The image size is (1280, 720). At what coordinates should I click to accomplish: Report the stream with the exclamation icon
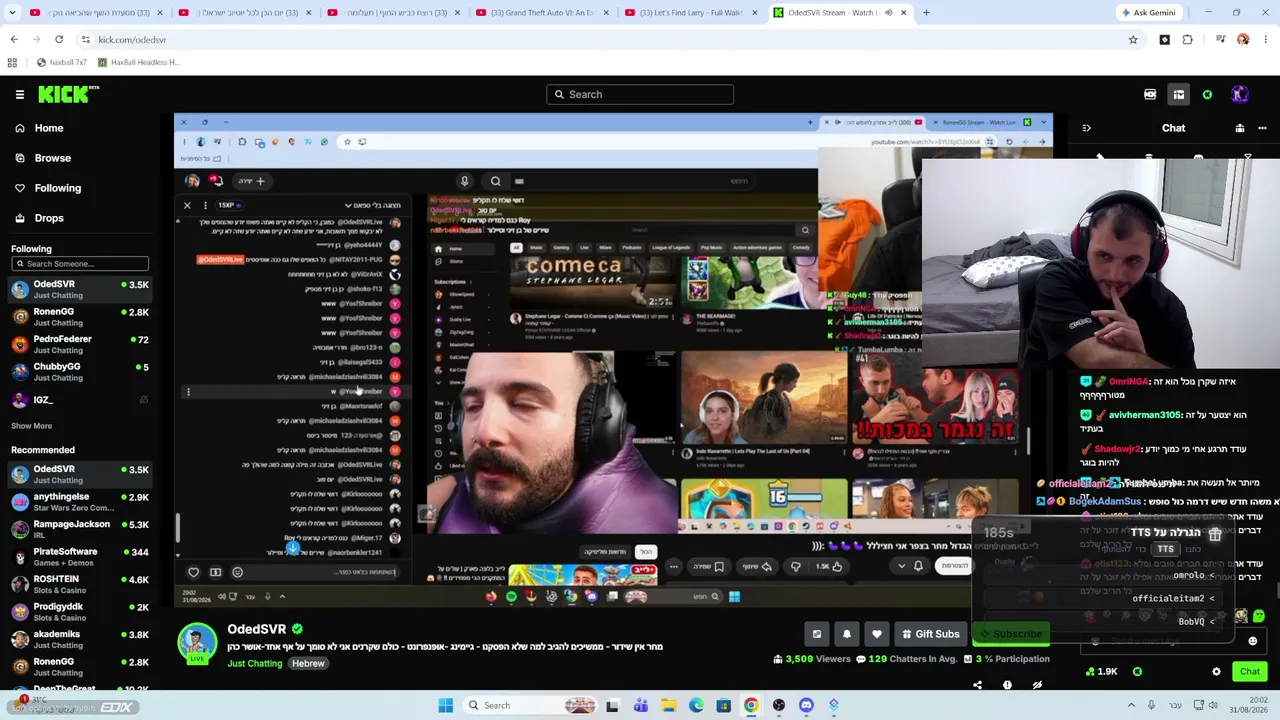[x=1007, y=685]
